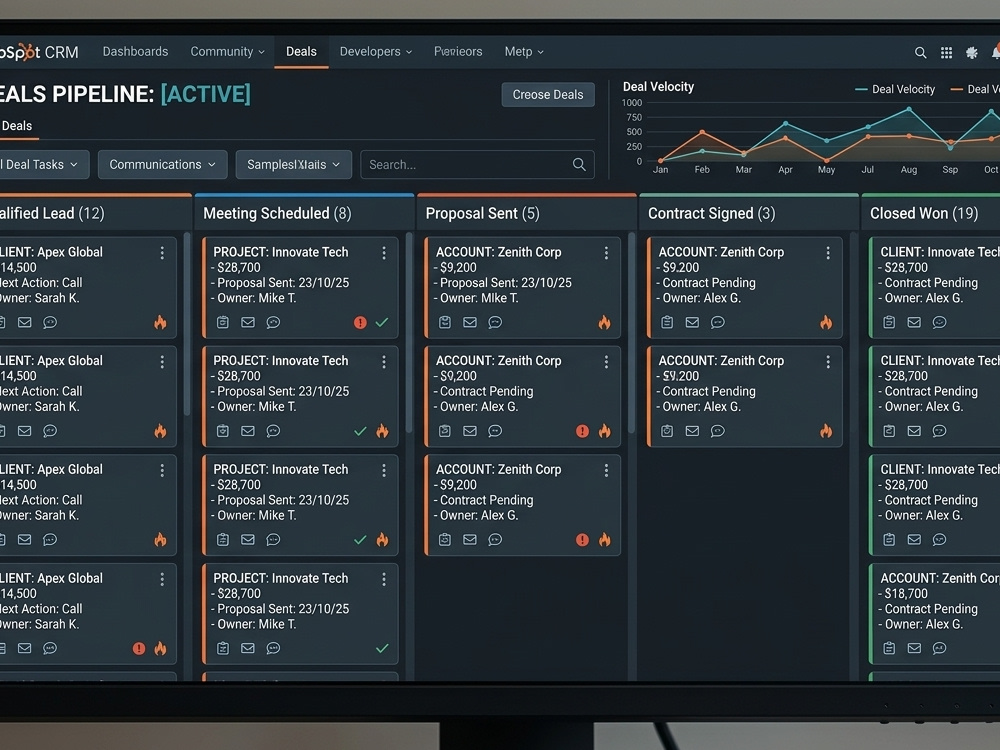The image size is (1000, 750).
Task: Toggle orange series in chart legend
Action: pyautogui.click(x=975, y=89)
